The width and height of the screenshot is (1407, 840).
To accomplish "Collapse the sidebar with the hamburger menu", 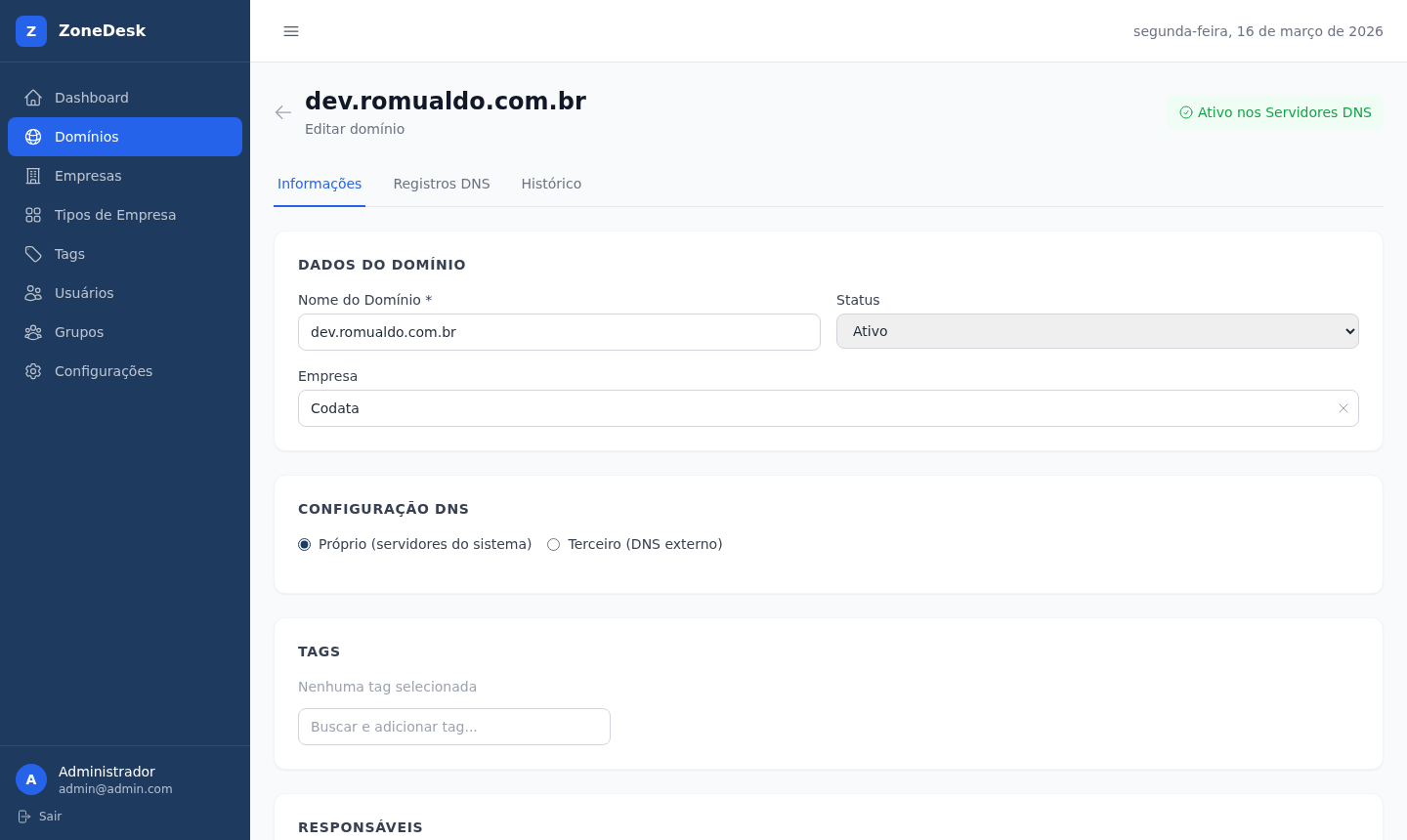I will tap(290, 31).
